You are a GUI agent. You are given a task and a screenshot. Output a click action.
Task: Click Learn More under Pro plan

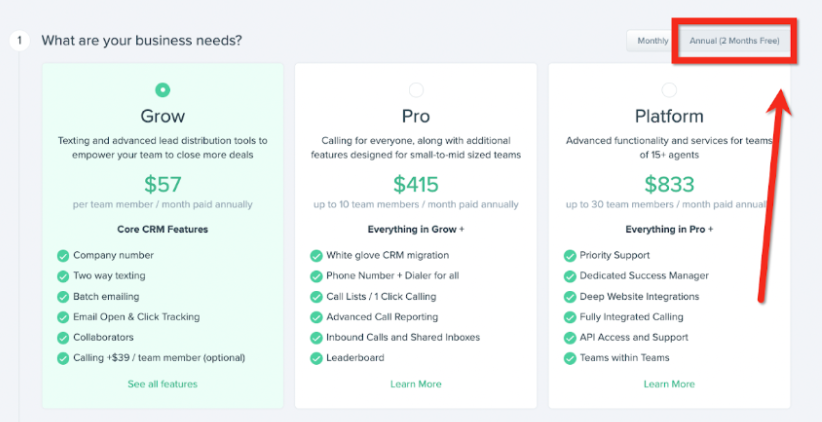(x=416, y=384)
